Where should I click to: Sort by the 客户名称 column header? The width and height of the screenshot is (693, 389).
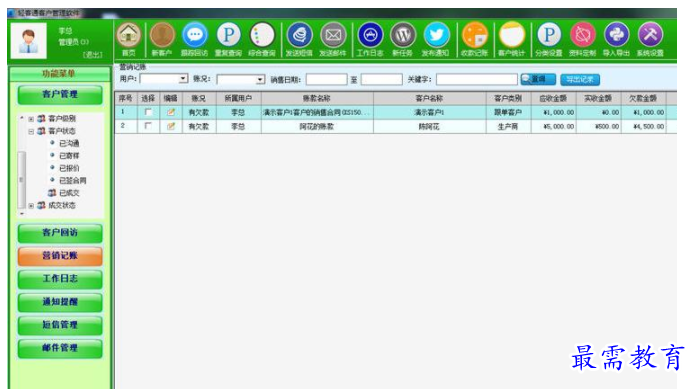(429, 98)
